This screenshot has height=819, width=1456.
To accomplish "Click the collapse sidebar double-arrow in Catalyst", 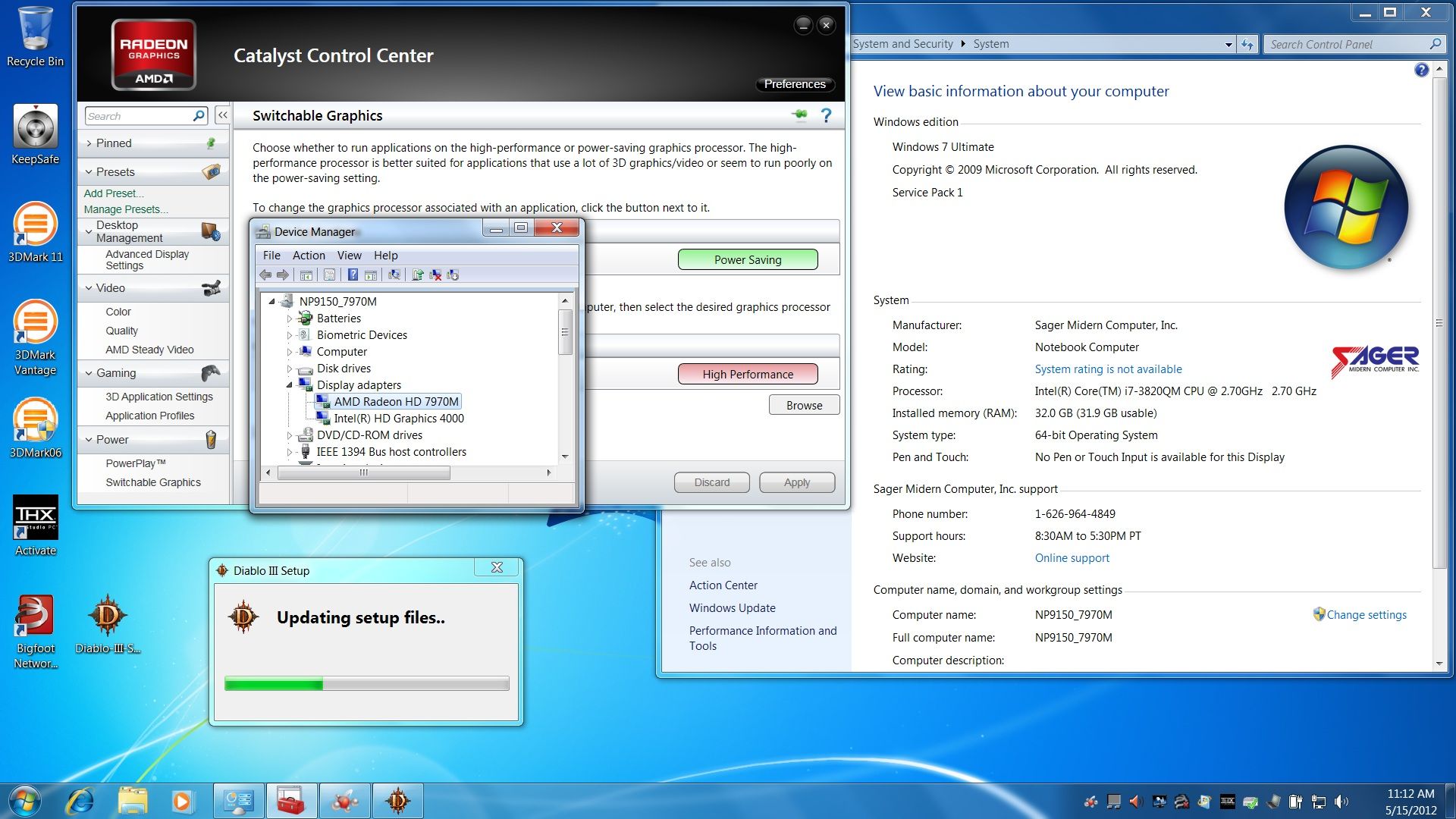I will 222,115.
